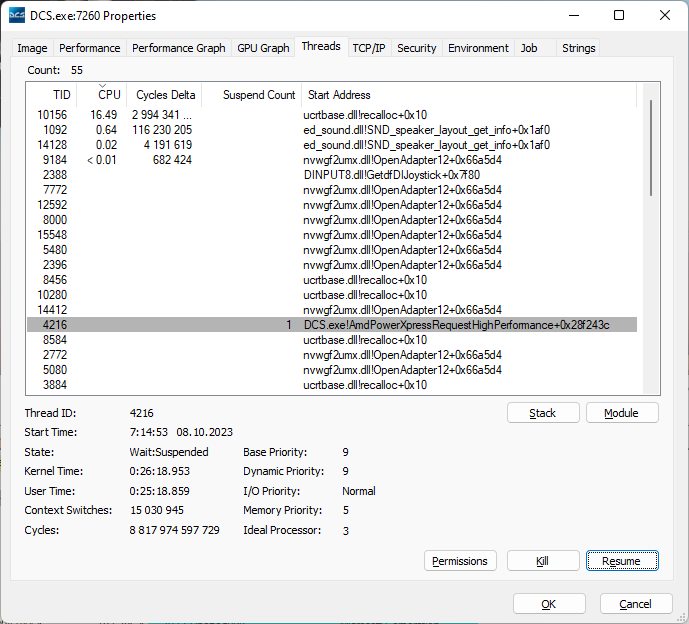Viewport: 689px width, 624px height.
Task: Select thread row with TID 12592
Action: tap(332, 205)
